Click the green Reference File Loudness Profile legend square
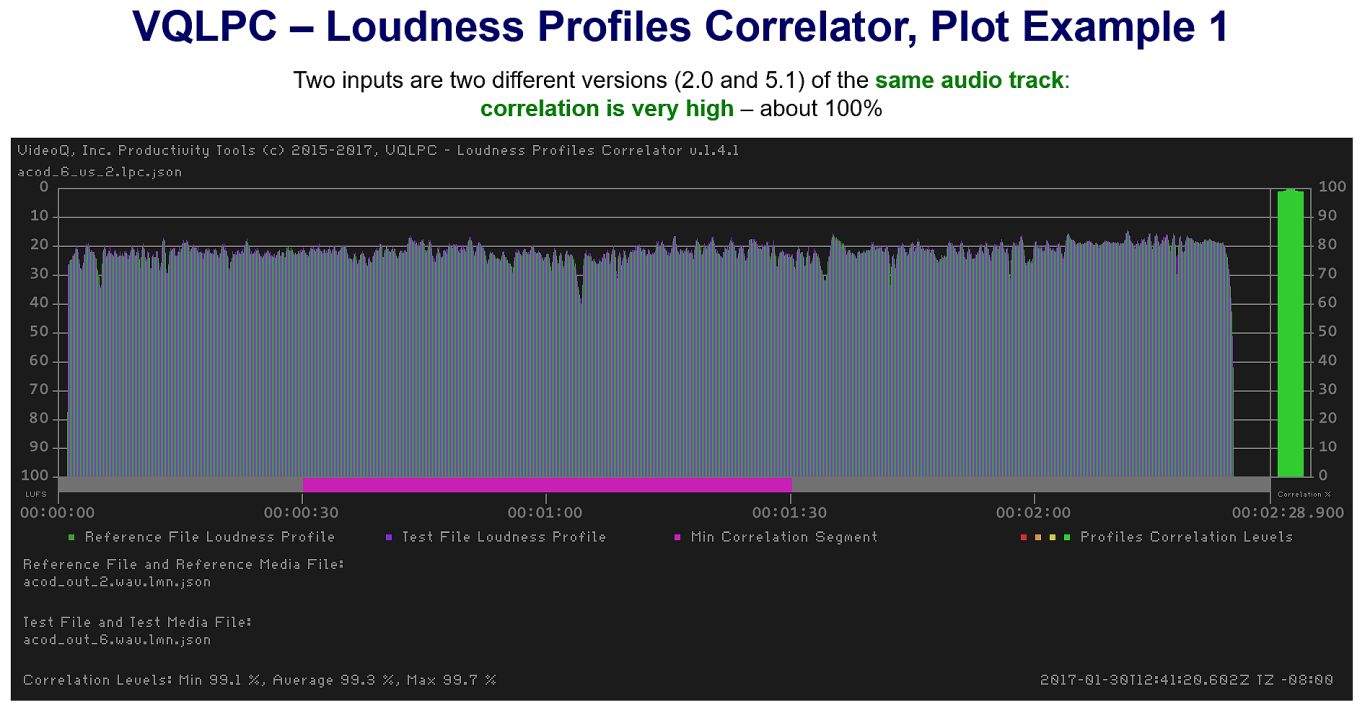 (x=74, y=537)
